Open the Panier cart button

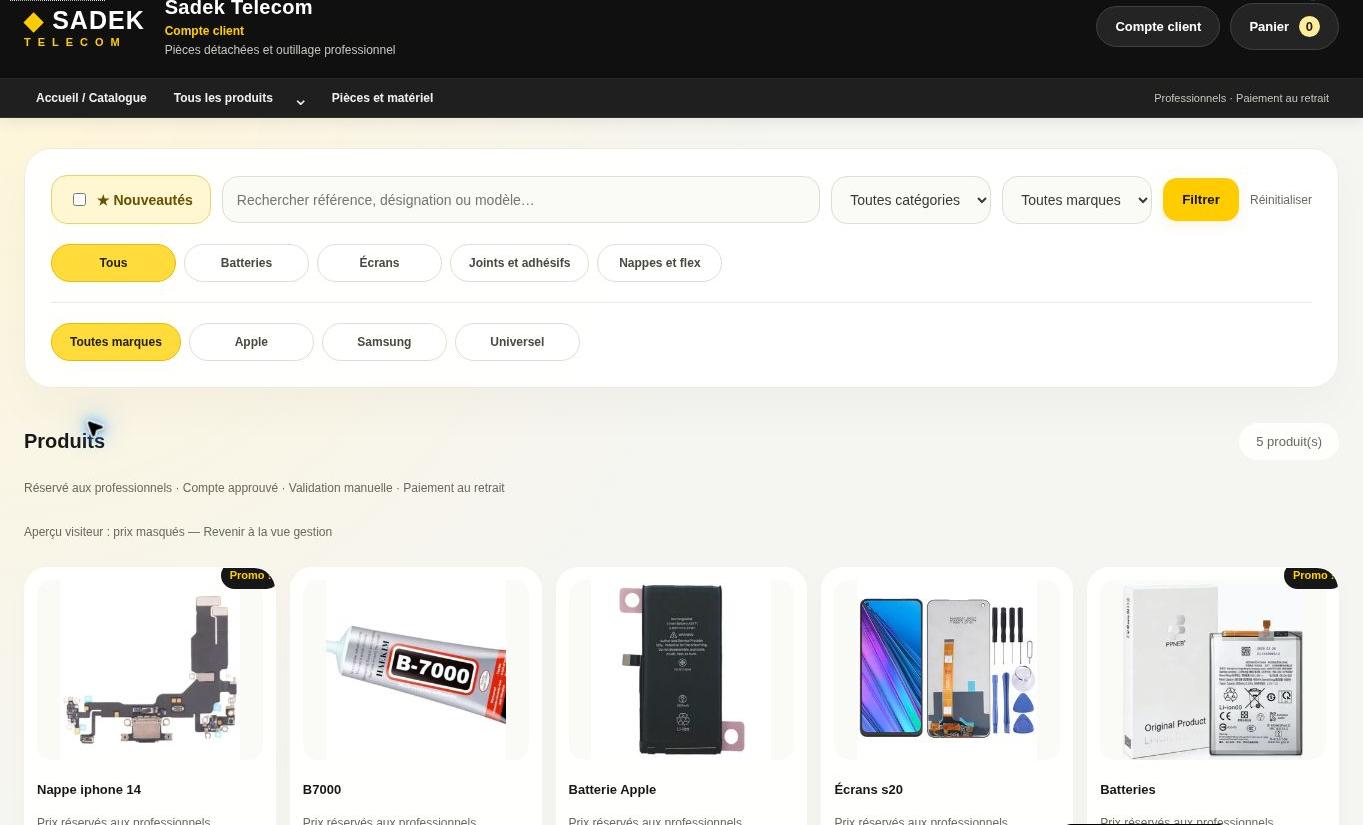pyautogui.click(x=1284, y=27)
